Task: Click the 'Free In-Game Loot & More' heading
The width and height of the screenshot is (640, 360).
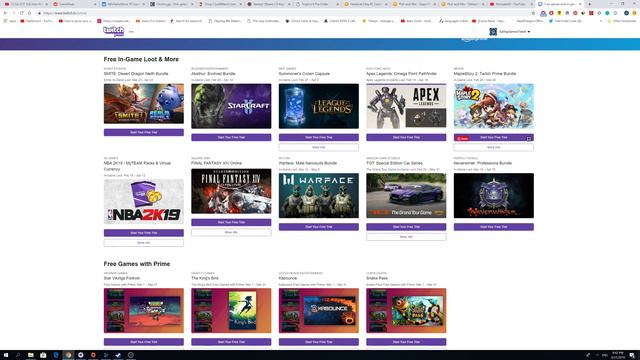Action: pos(141,60)
